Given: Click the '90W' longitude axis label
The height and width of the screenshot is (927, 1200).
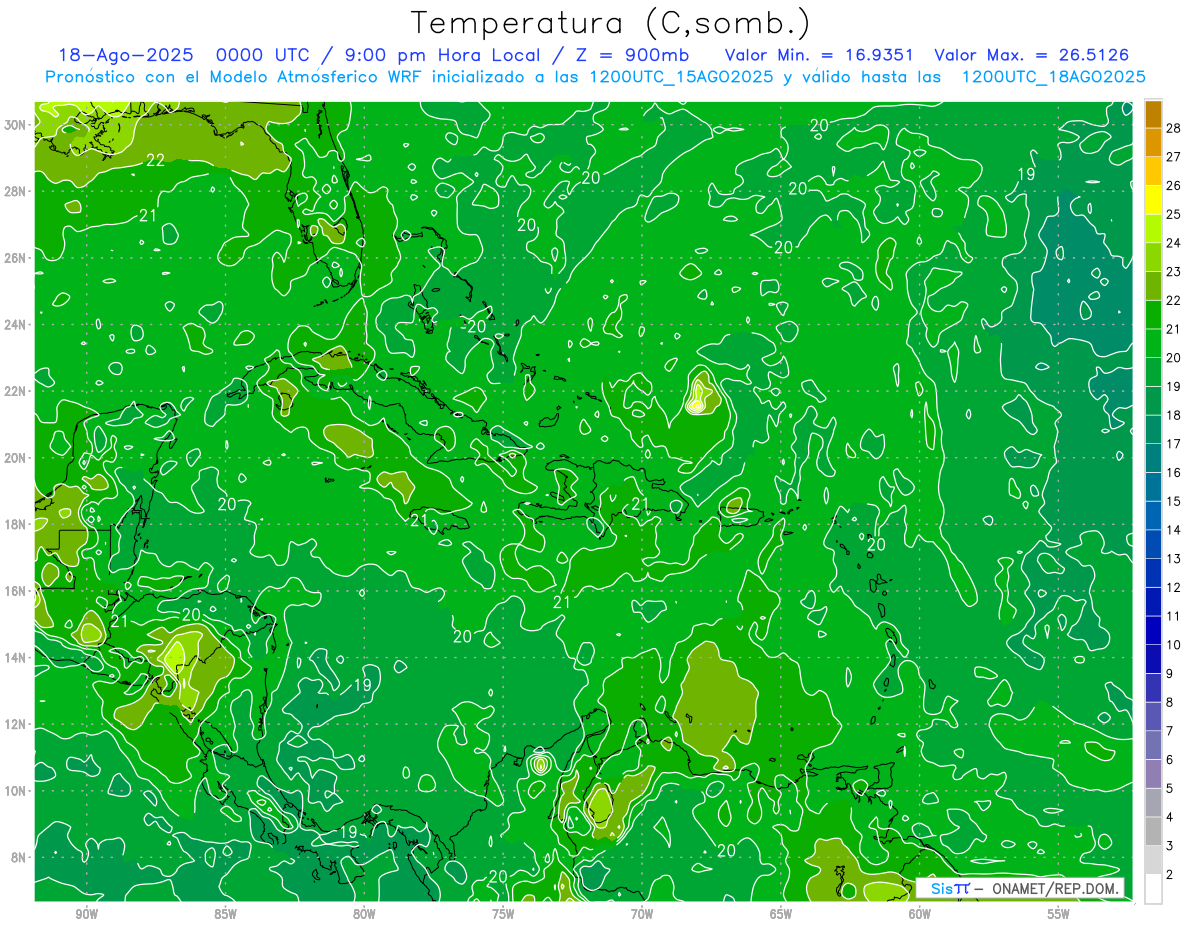Looking at the screenshot, I should pyautogui.click(x=87, y=914).
